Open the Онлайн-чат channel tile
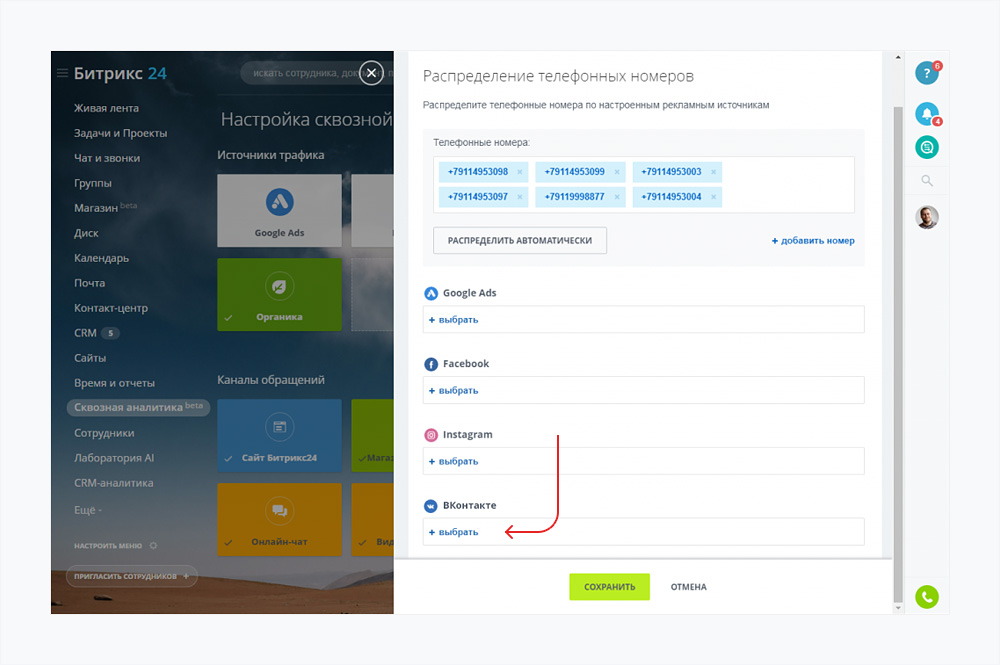1000x665 pixels. click(279, 519)
